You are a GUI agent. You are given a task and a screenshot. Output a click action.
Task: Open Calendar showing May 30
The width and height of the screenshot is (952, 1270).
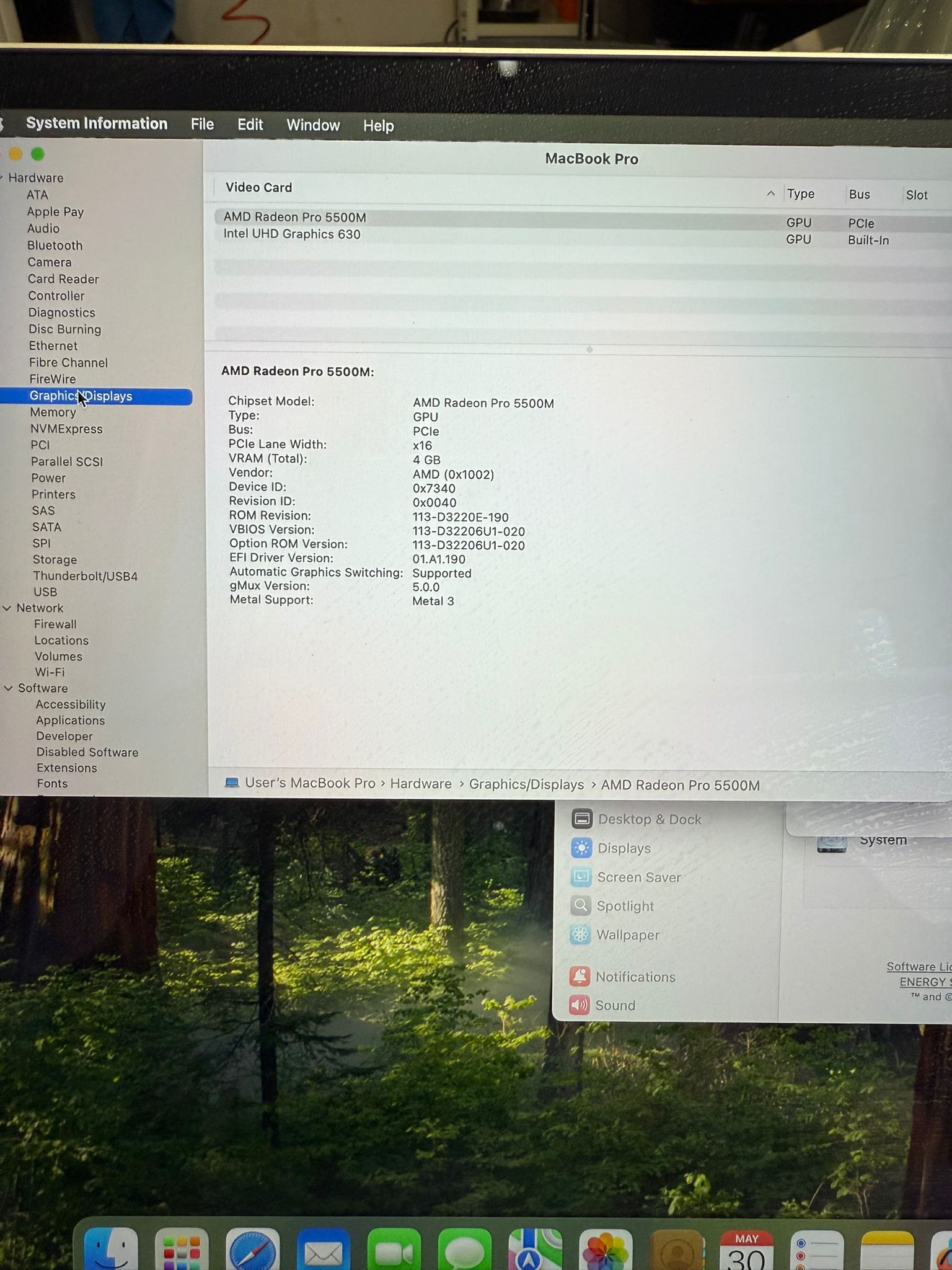[x=747, y=1250]
